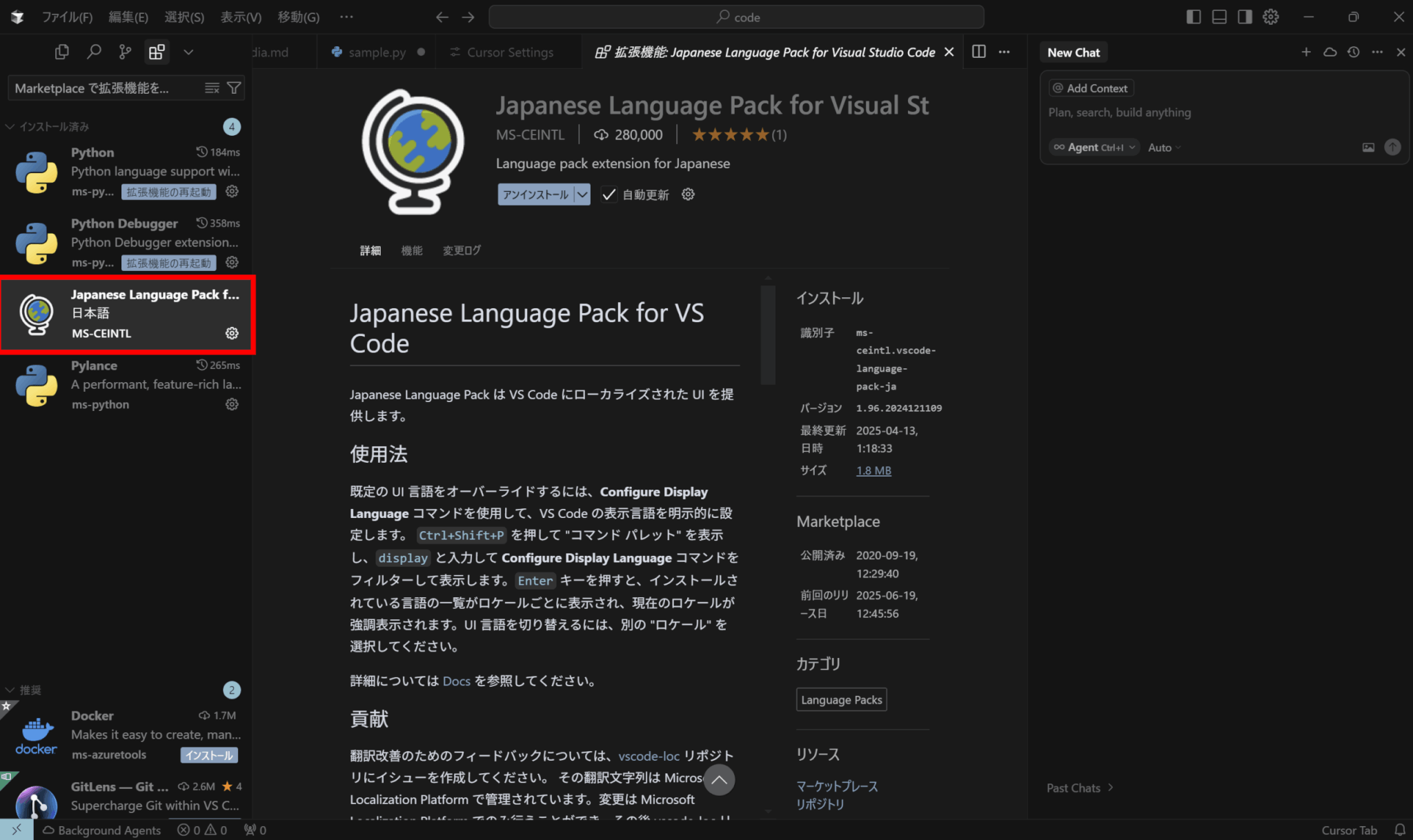Open Background Agents in status bar

coord(101,830)
